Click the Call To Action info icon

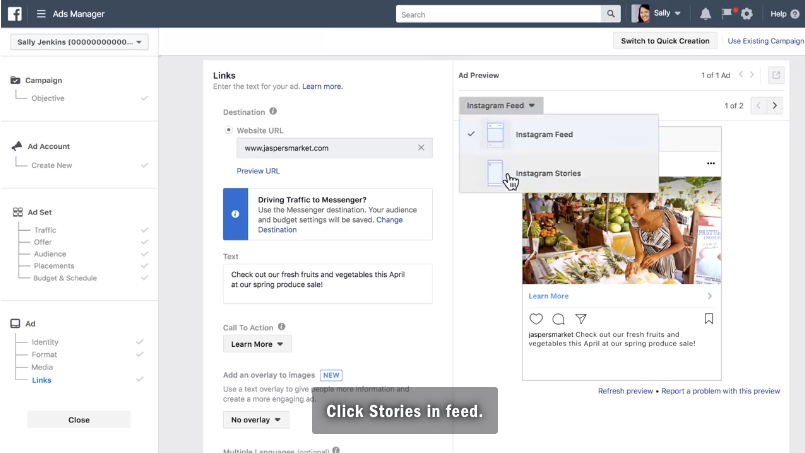pyautogui.click(x=281, y=327)
